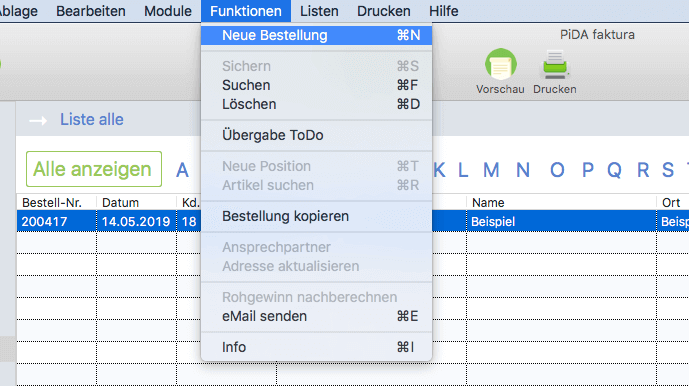Open Info from the Funktionen menu
This screenshot has width=689, height=386.
click(316, 347)
